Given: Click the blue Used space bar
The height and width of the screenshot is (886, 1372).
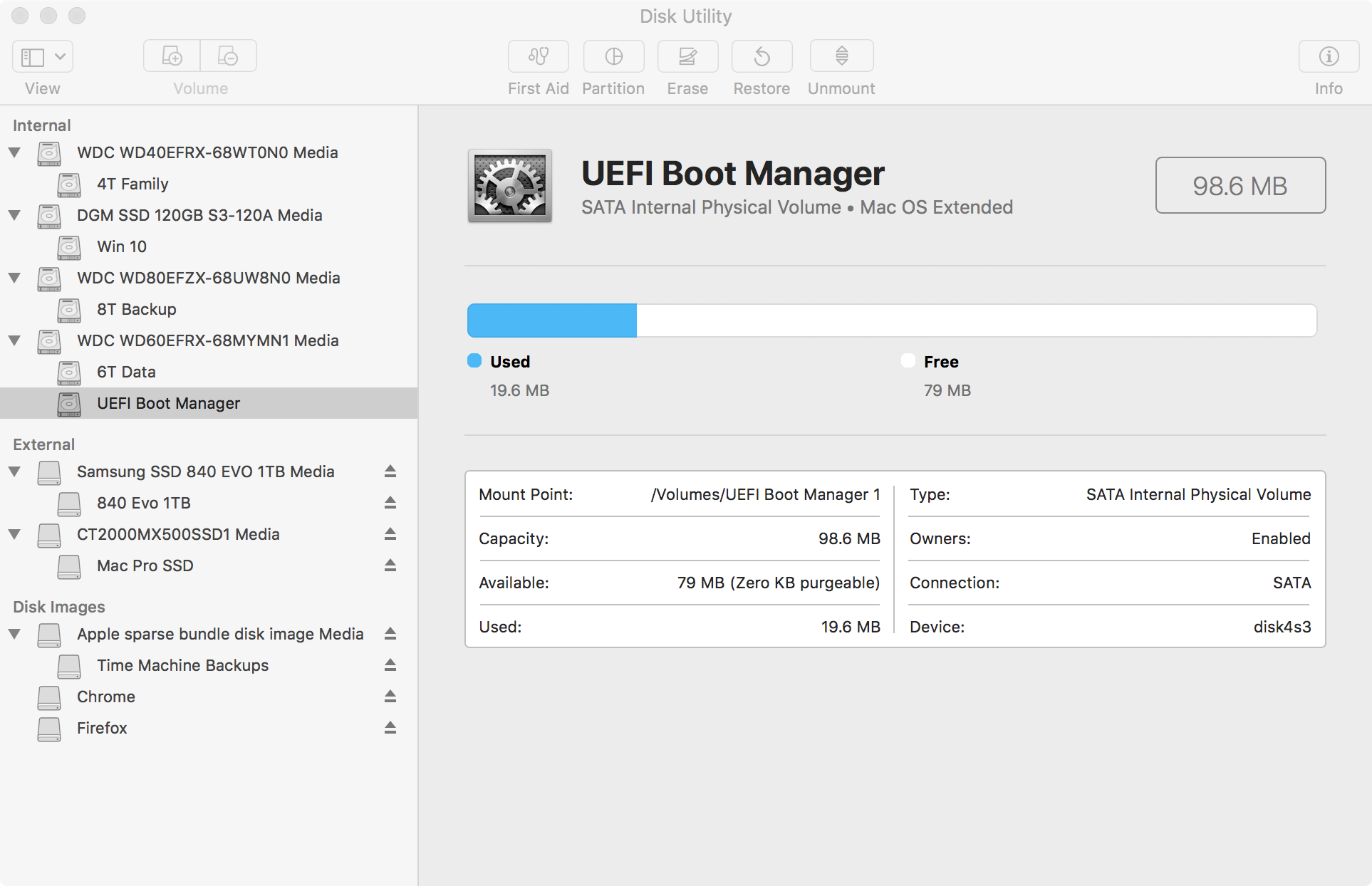Looking at the screenshot, I should coord(551,320).
